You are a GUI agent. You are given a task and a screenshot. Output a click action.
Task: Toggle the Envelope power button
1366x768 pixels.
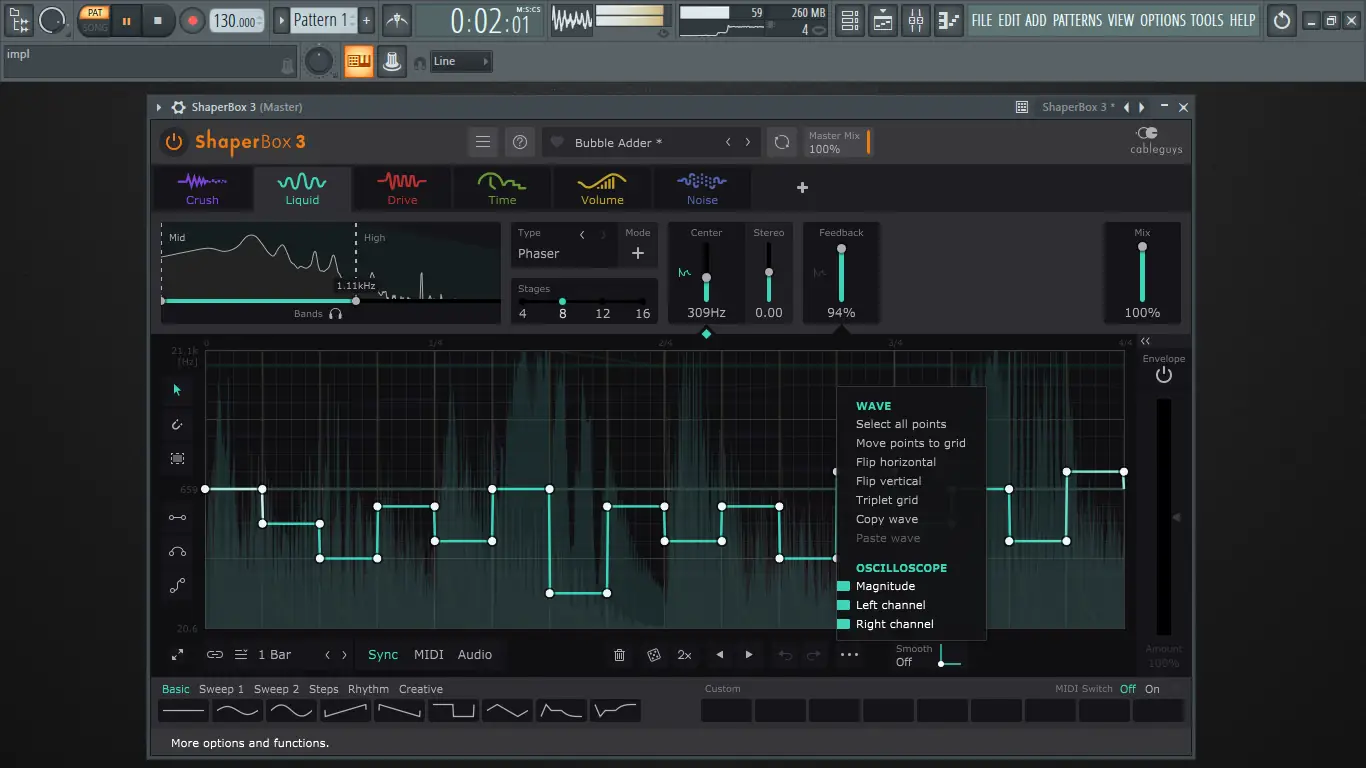coord(1163,375)
